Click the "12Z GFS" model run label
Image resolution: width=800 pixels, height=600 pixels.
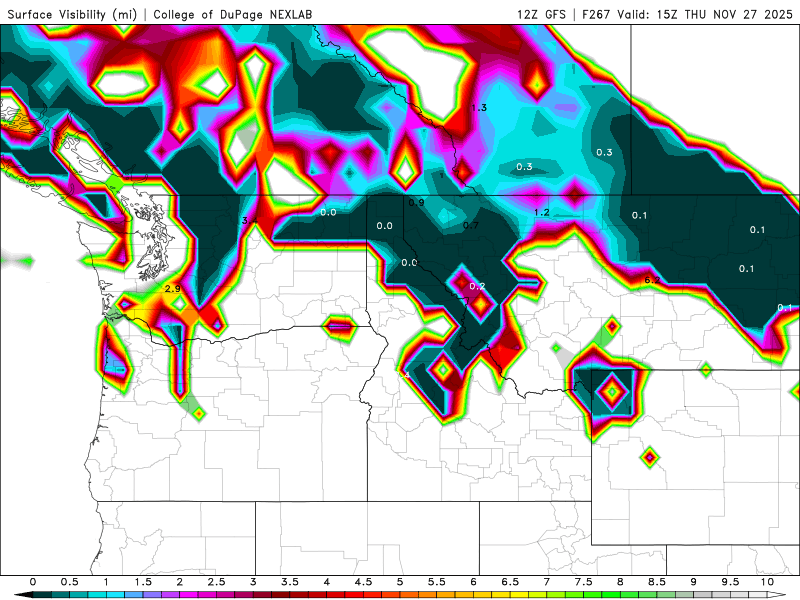point(541,14)
